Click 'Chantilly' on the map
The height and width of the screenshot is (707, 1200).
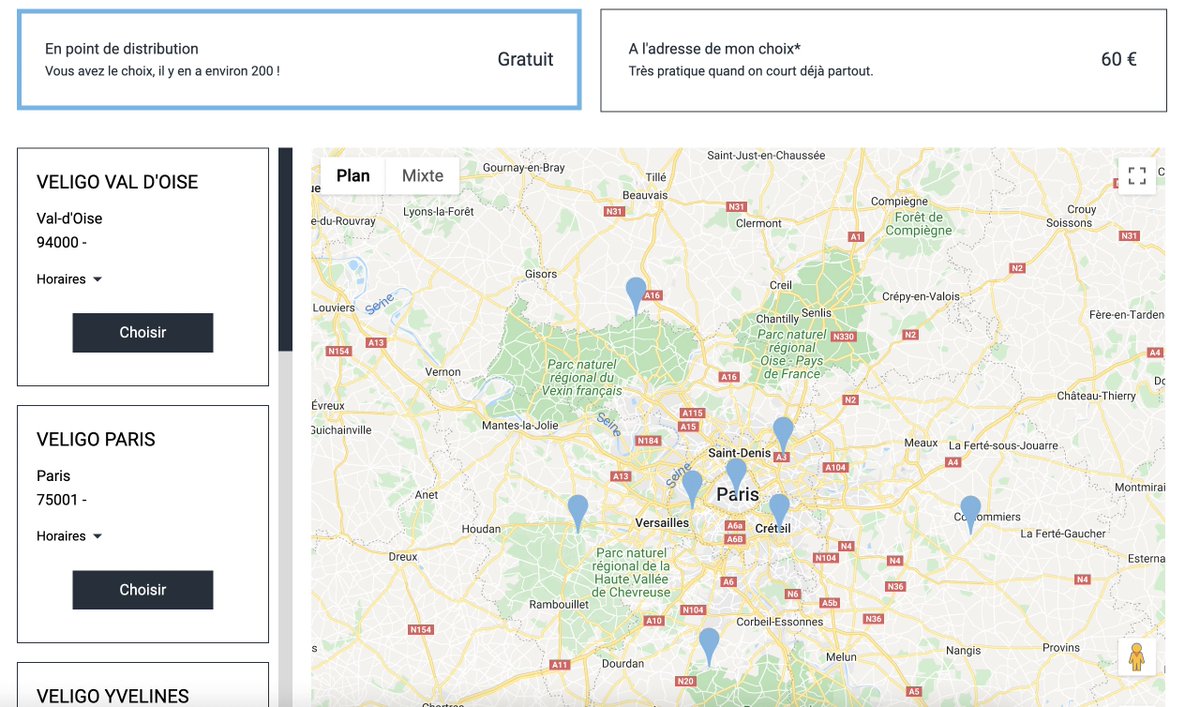[x=777, y=318]
